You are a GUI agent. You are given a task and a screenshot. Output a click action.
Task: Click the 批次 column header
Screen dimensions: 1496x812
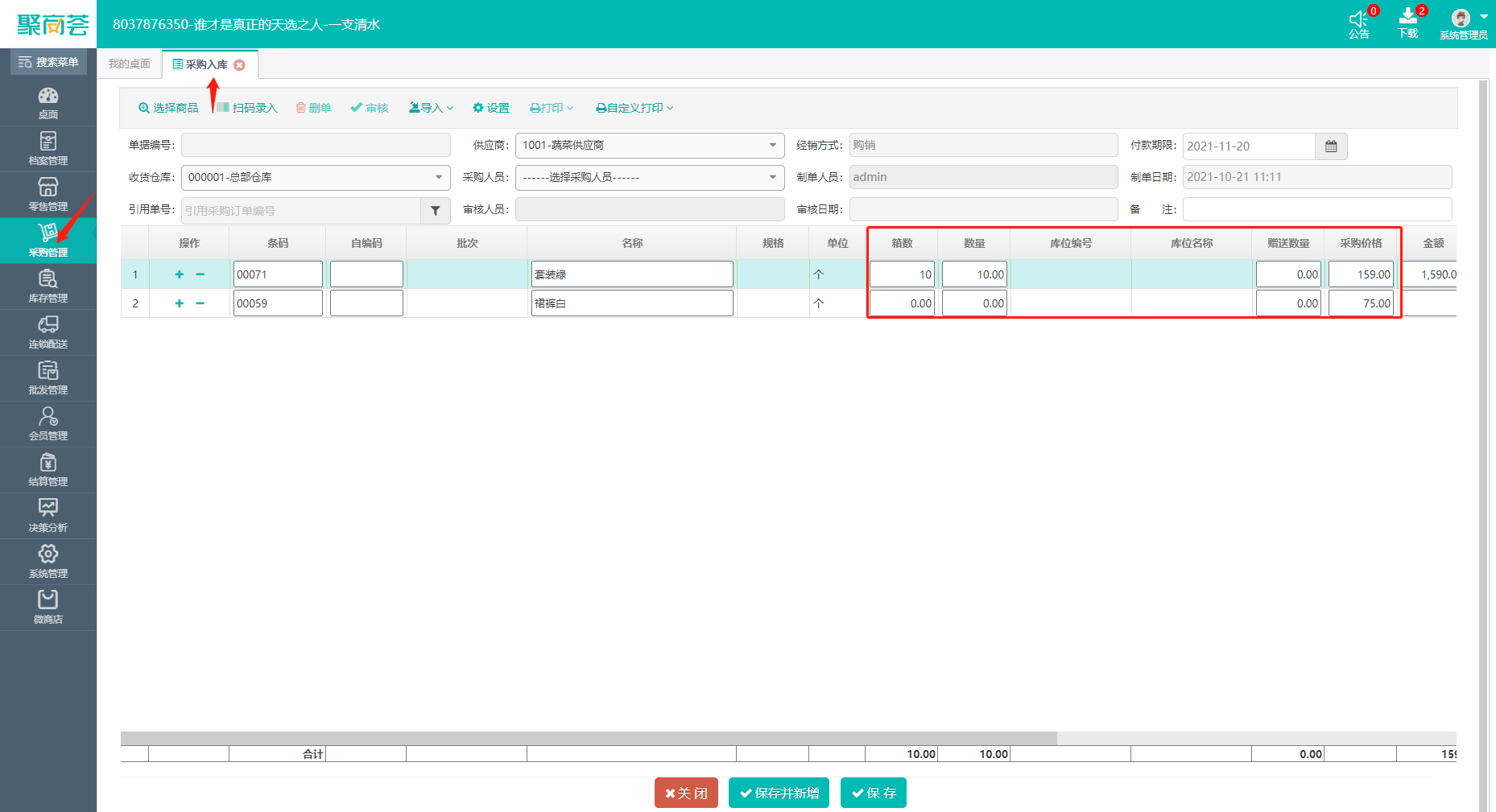[x=467, y=243]
